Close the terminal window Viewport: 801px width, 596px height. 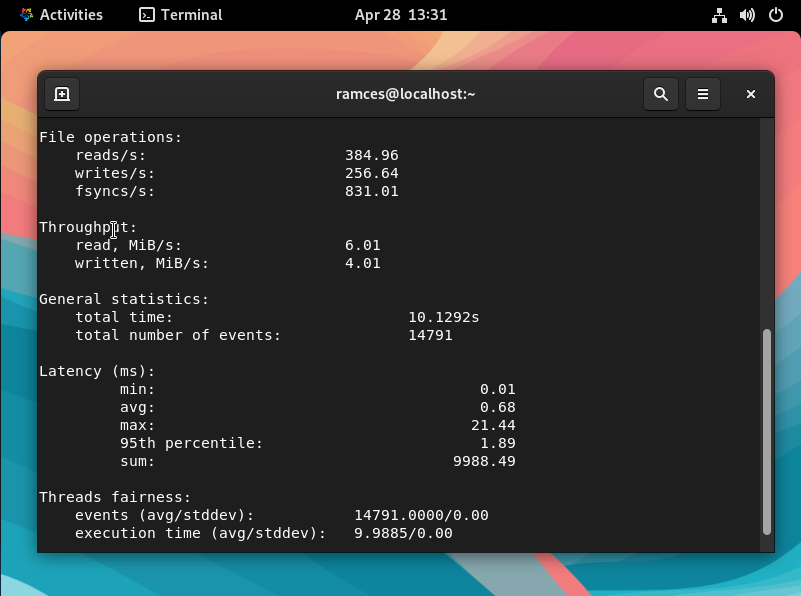tap(751, 93)
